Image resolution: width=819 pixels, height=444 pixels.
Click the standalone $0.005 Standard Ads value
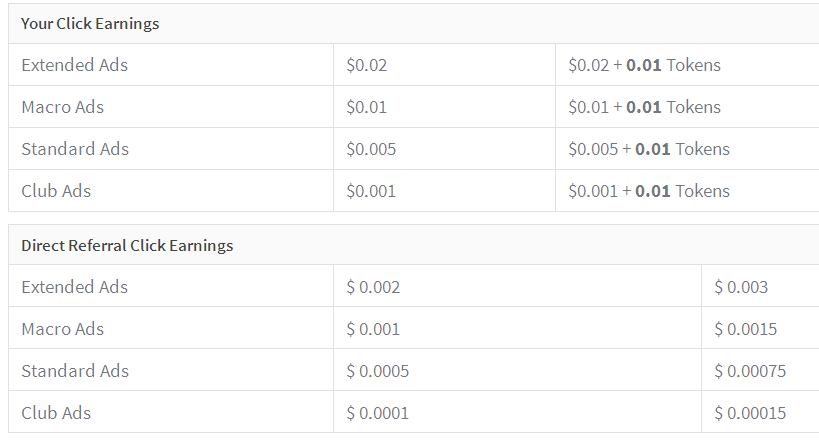pos(371,150)
